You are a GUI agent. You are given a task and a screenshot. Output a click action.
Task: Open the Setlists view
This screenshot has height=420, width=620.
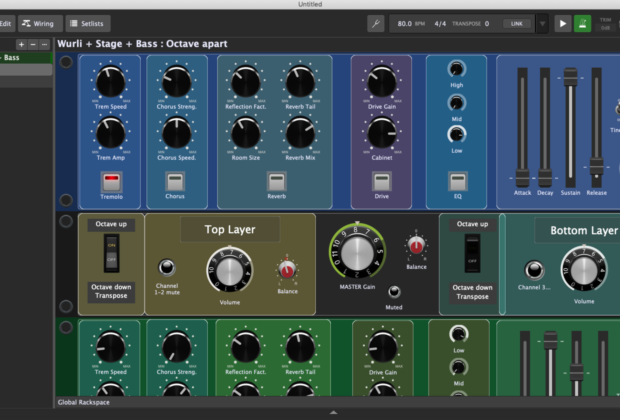[88, 24]
